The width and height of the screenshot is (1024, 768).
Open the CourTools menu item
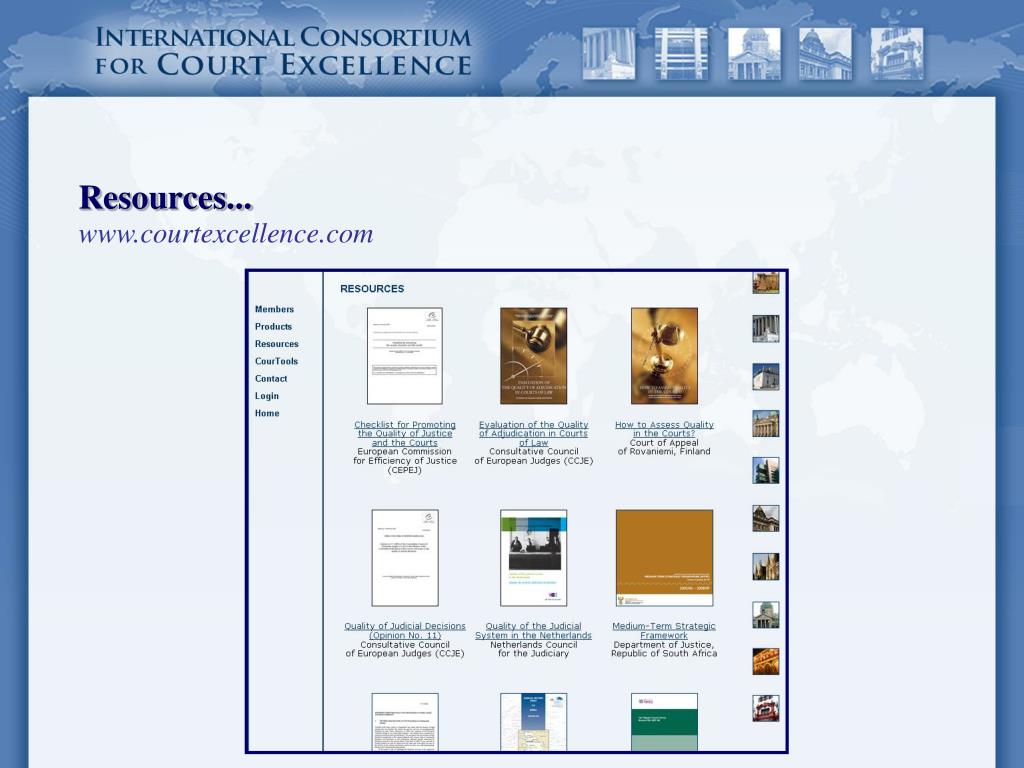[x=276, y=361]
